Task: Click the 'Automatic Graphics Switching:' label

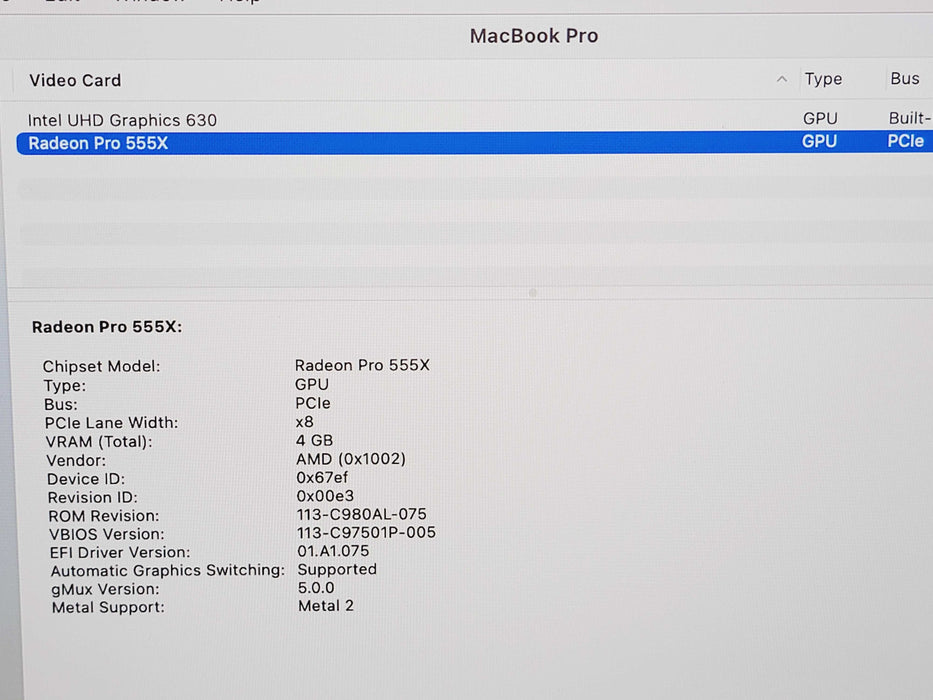Action: [168, 570]
